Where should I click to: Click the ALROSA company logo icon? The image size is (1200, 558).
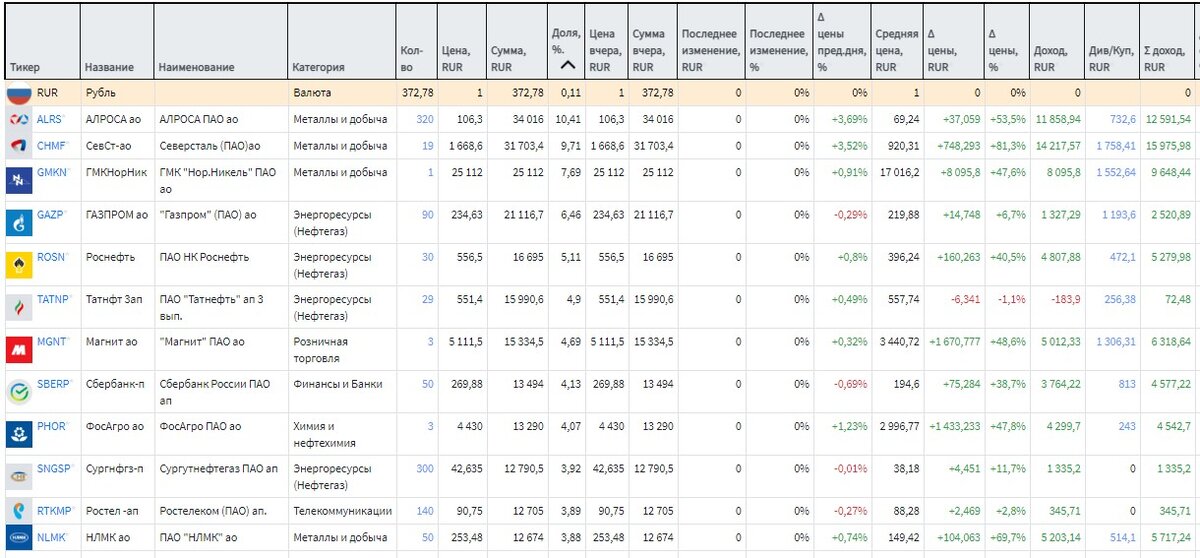[19, 119]
